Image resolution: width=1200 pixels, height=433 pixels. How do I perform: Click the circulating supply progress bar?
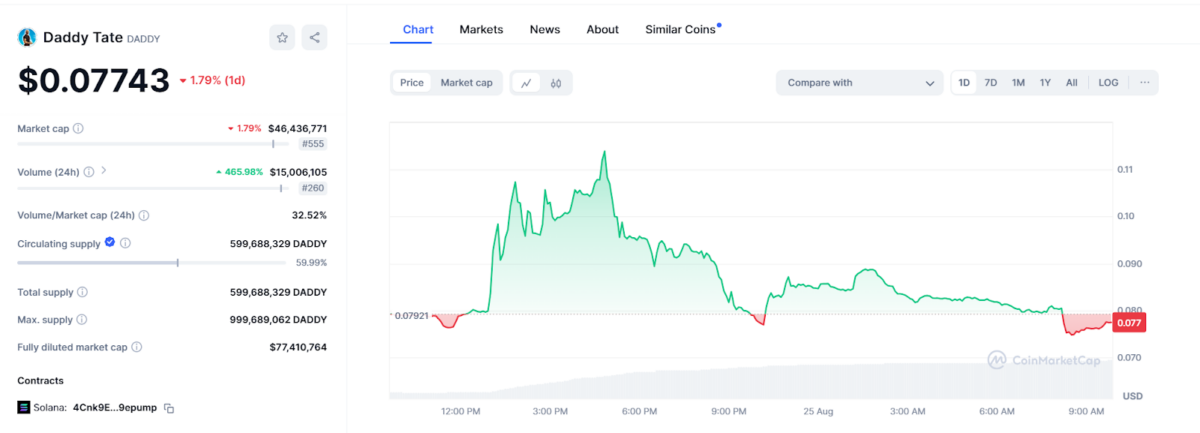(153, 263)
